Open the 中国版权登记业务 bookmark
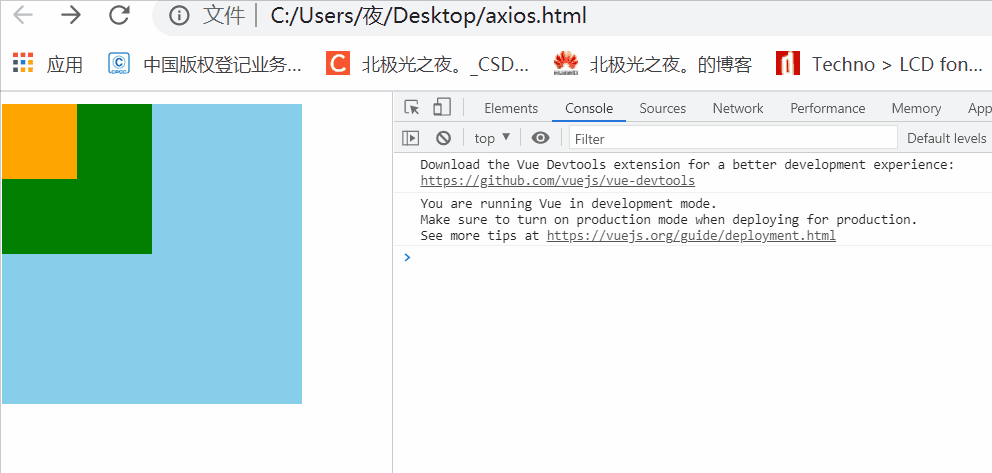Image resolution: width=992 pixels, height=473 pixels. point(205,64)
